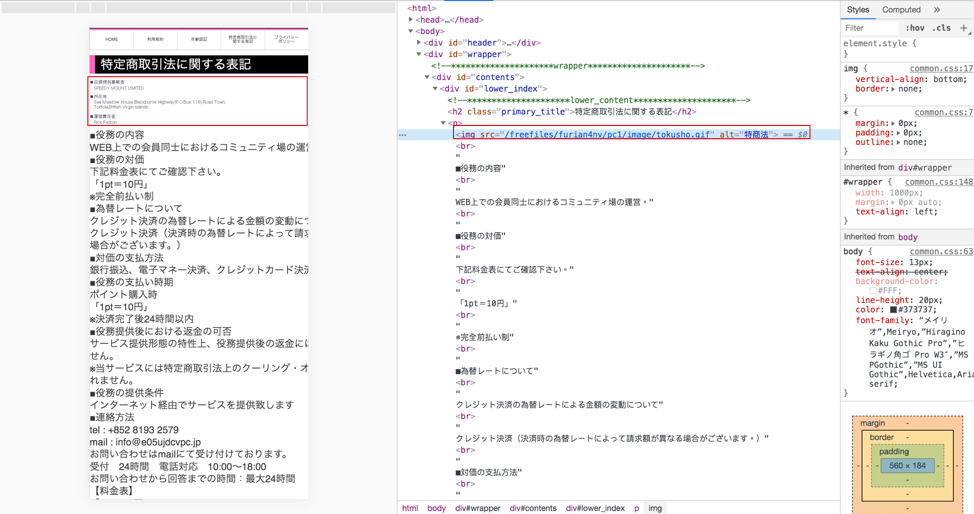The width and height of the screenshot is (974, 514).
Task: Expand the head element node
Action: tap(411, 20)
